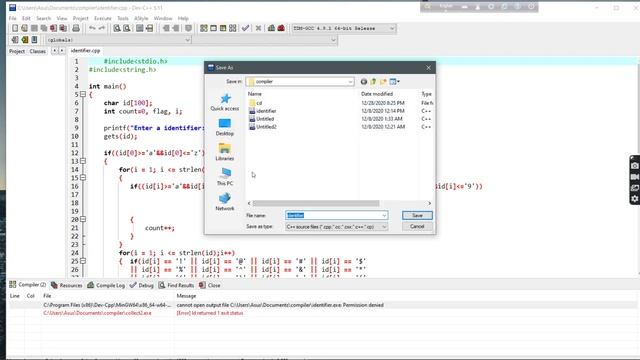The width and height of the screenshot is (640, 360).
Task: Select the identifier file in list
Action: coord(262,111)
